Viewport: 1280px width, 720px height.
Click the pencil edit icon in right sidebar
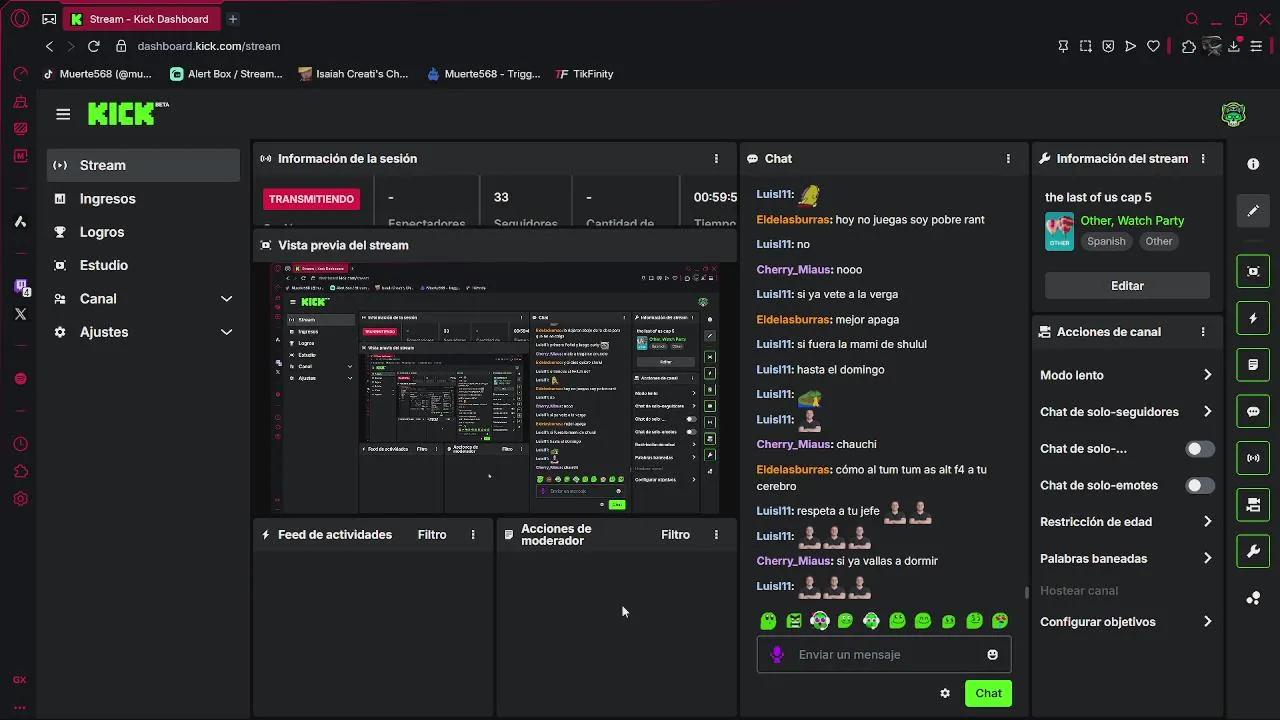[x=1253, y=211]
